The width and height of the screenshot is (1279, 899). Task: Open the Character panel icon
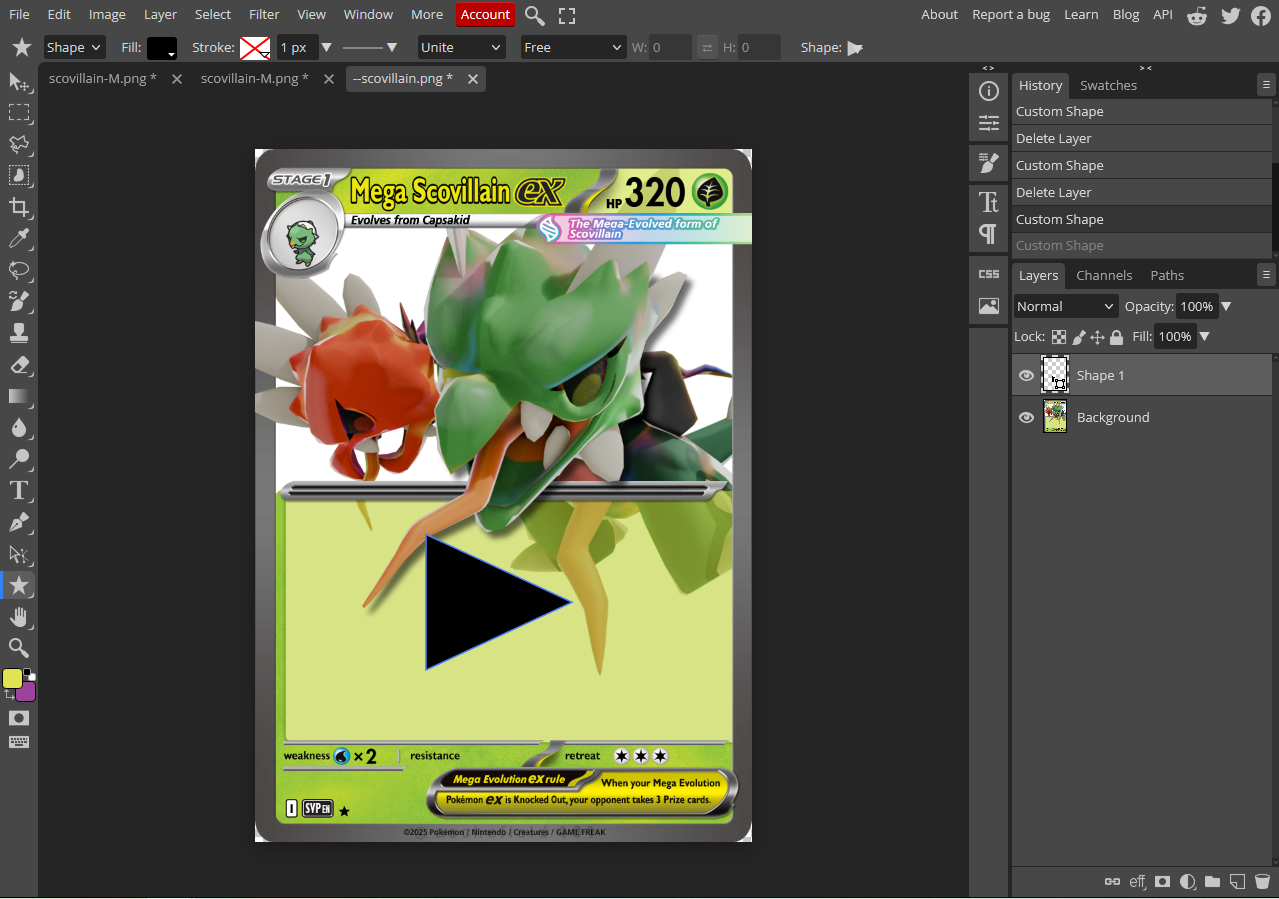989,202
